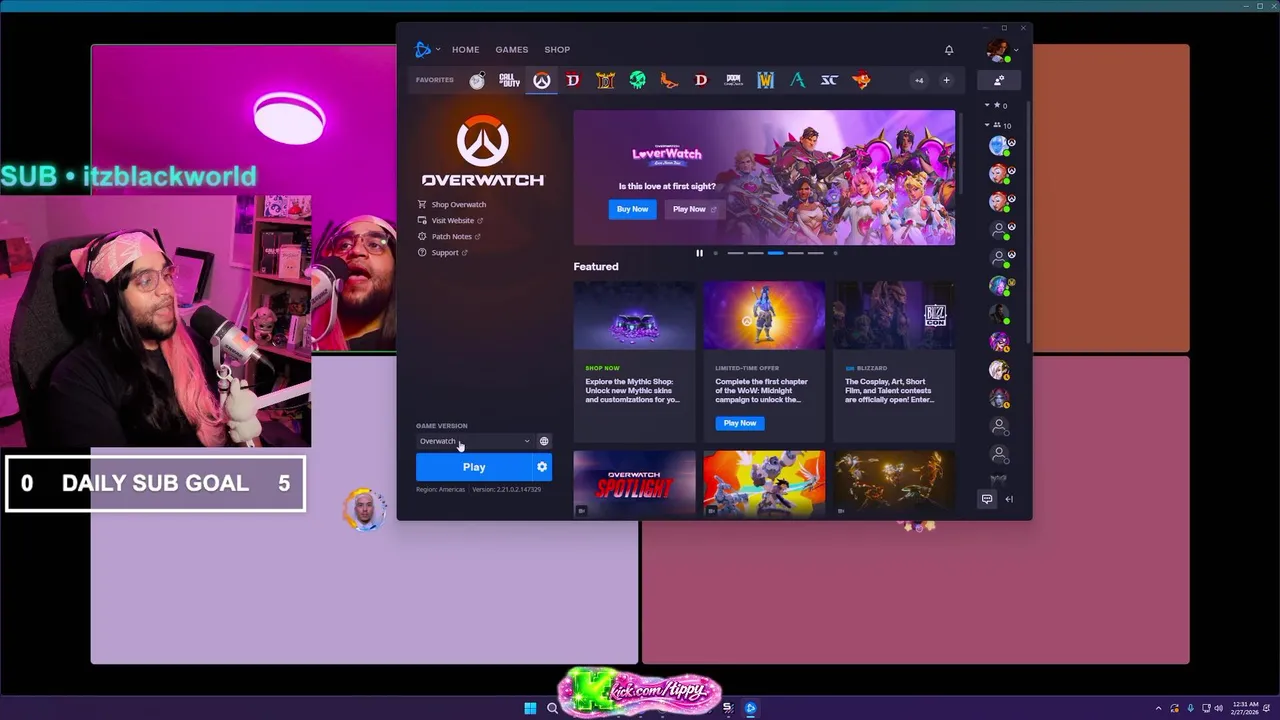Go to the HOME tab

[465, 49]
